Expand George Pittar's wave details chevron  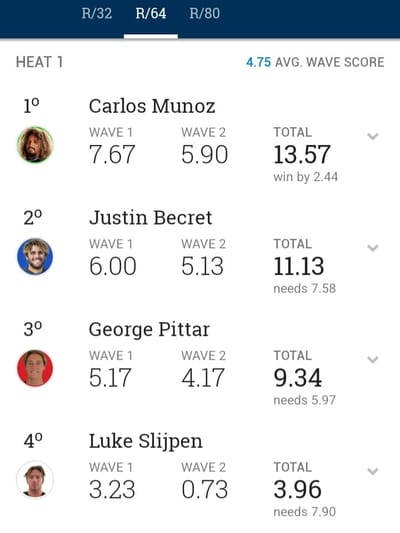(373, 360)
